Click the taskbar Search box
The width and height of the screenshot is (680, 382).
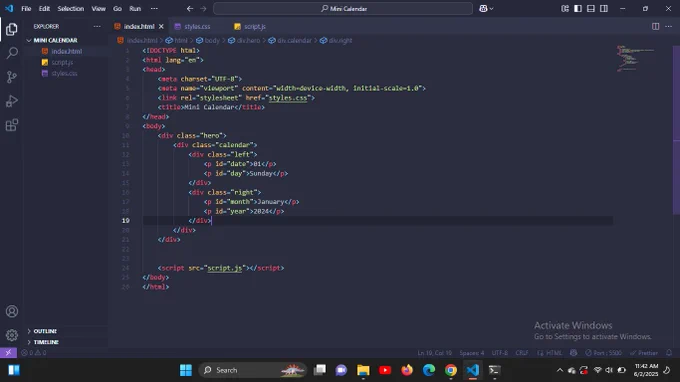click(253, 370)
